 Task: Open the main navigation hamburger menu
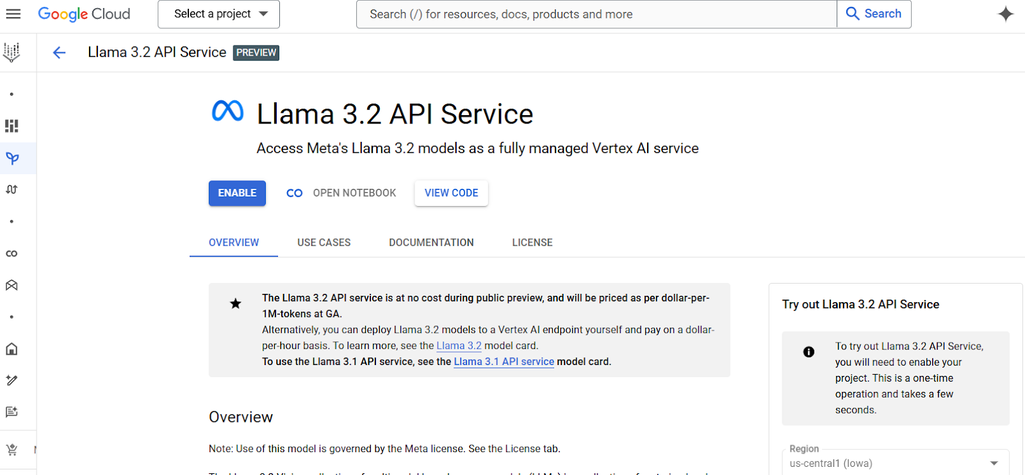click(13, 14)
